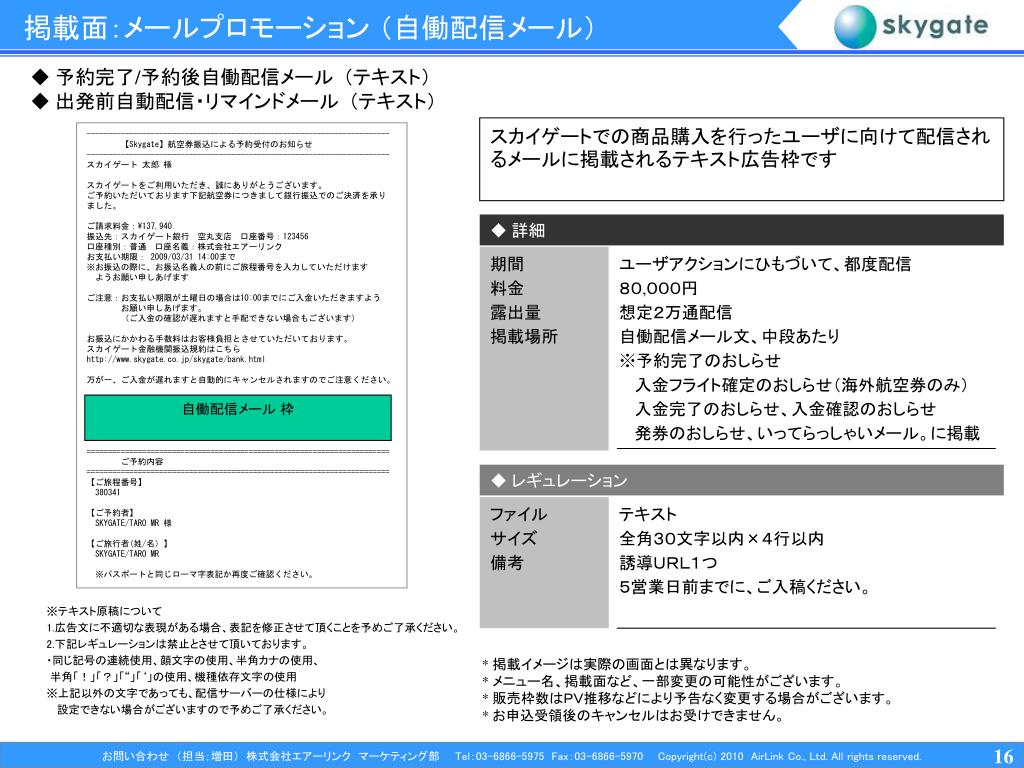Select the "掲載場所" row label
The width and height of the screenshot is (1024, 768).
pyautogui.click(x=524, y=336)
